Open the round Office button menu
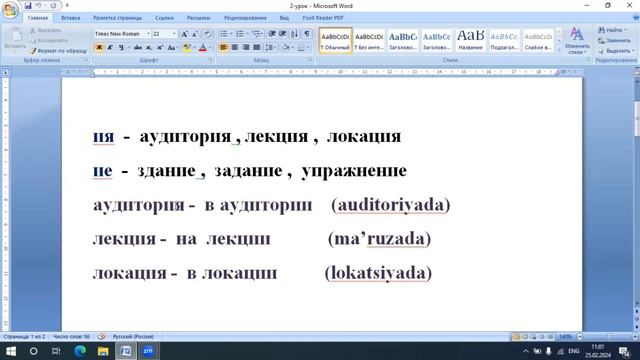 pos(10,10)
